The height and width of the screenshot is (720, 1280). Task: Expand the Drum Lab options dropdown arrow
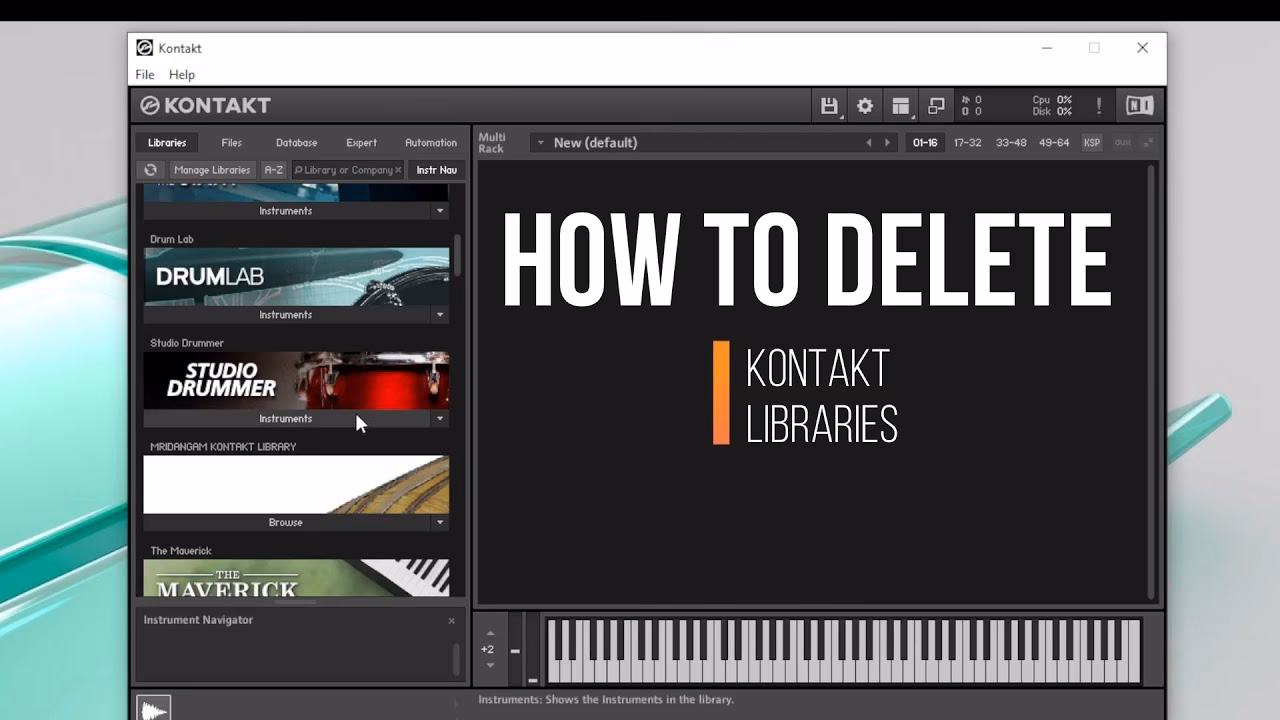click(x=440, y=315)
